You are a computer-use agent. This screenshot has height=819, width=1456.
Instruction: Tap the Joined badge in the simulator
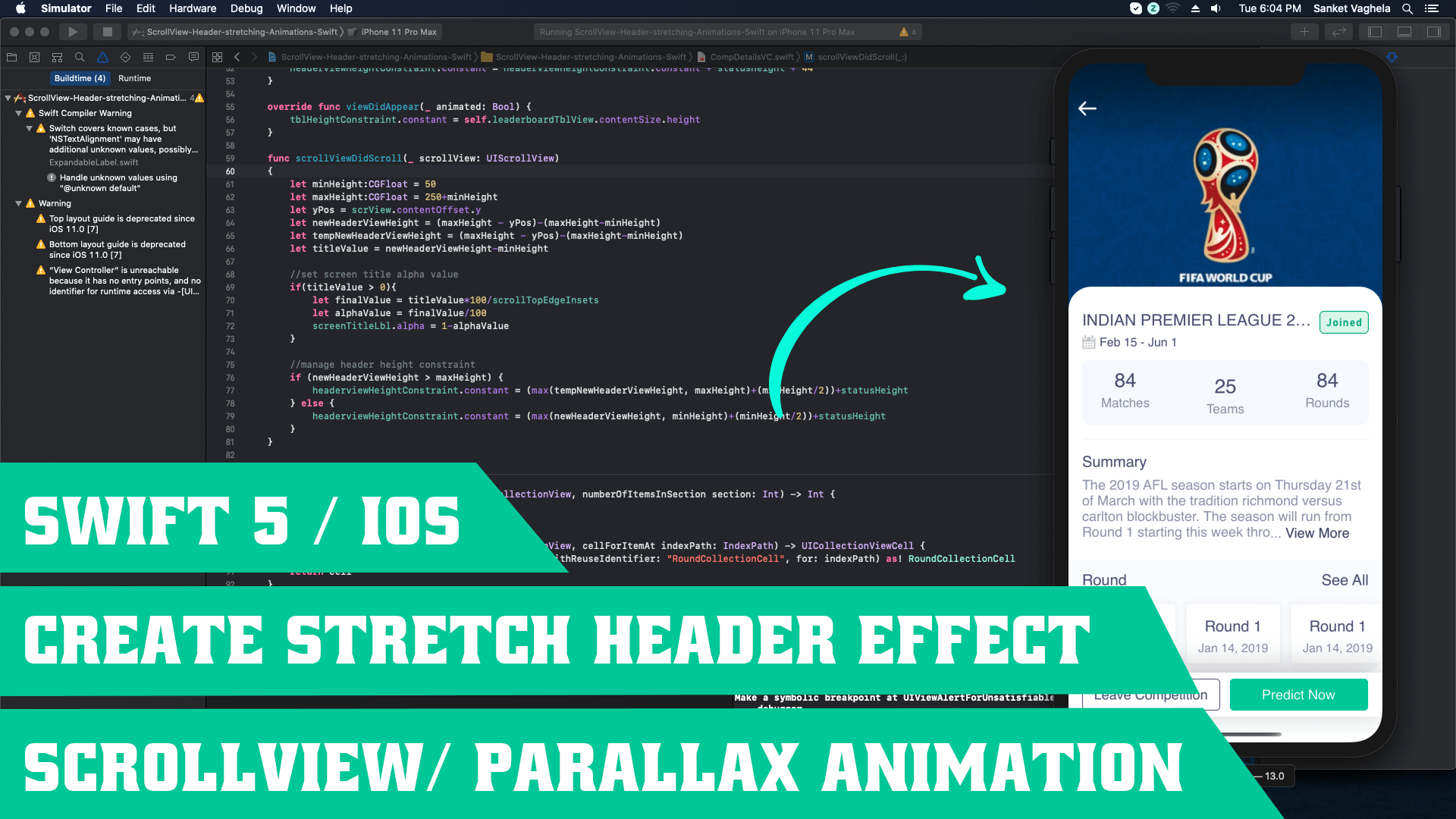pyautogui.click(x=1344, y=322)
